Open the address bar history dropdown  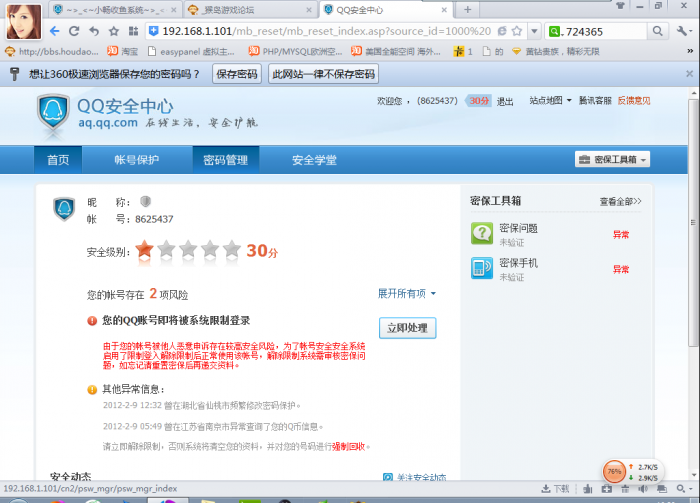point(534,32)
